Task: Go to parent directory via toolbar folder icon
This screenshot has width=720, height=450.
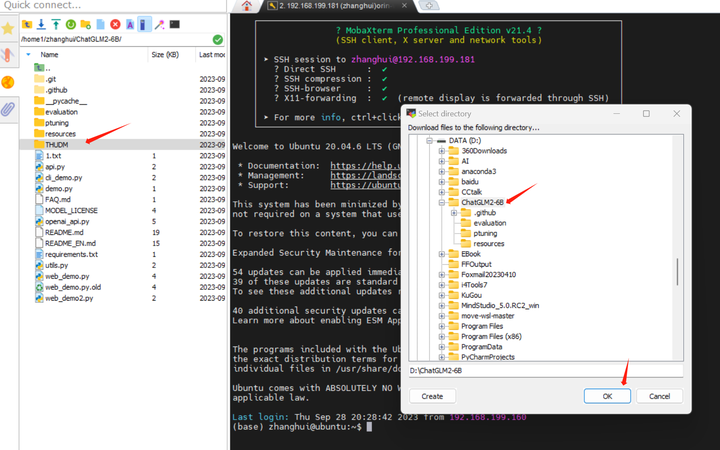Action: (x=27, y=24)
